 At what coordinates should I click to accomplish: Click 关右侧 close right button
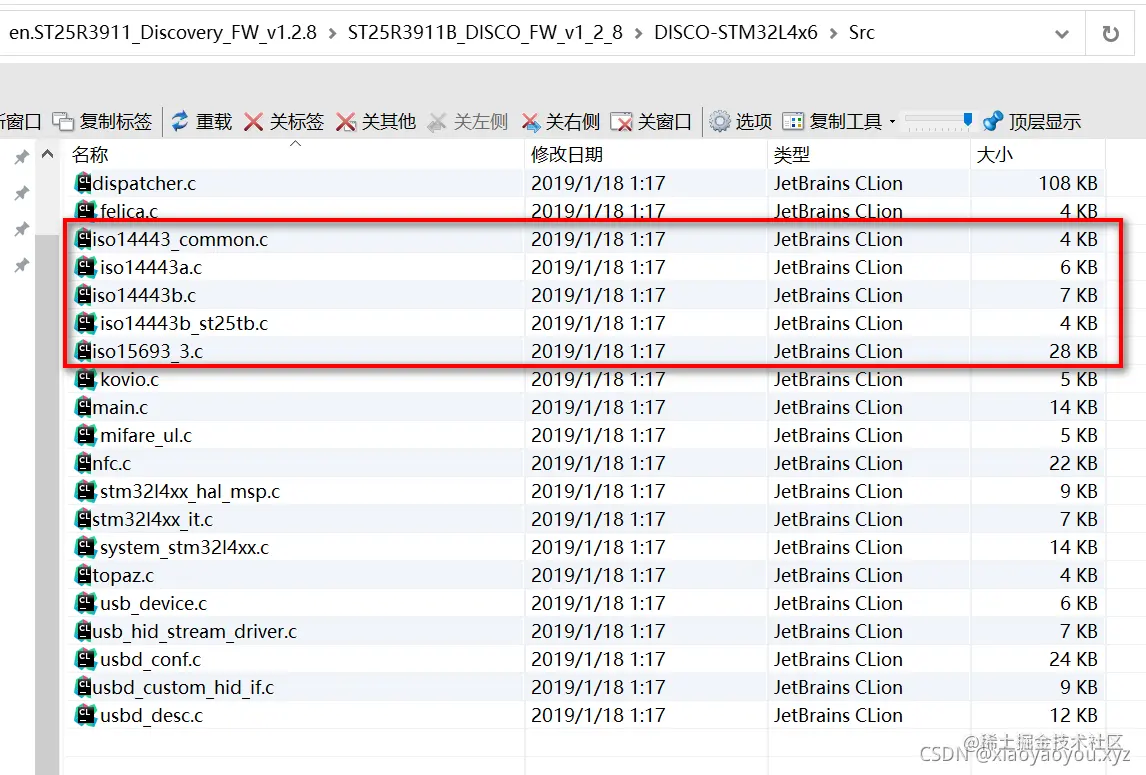[x=561, y=121]
